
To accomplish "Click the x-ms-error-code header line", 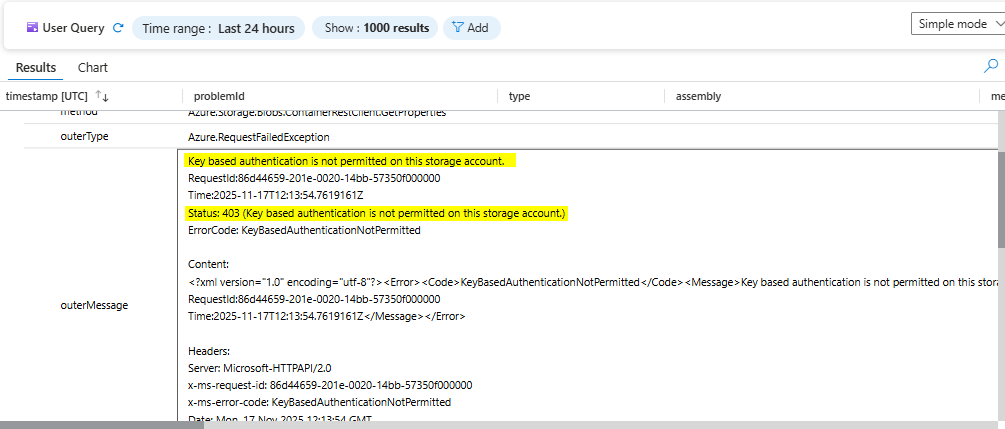I will (319, 403).
